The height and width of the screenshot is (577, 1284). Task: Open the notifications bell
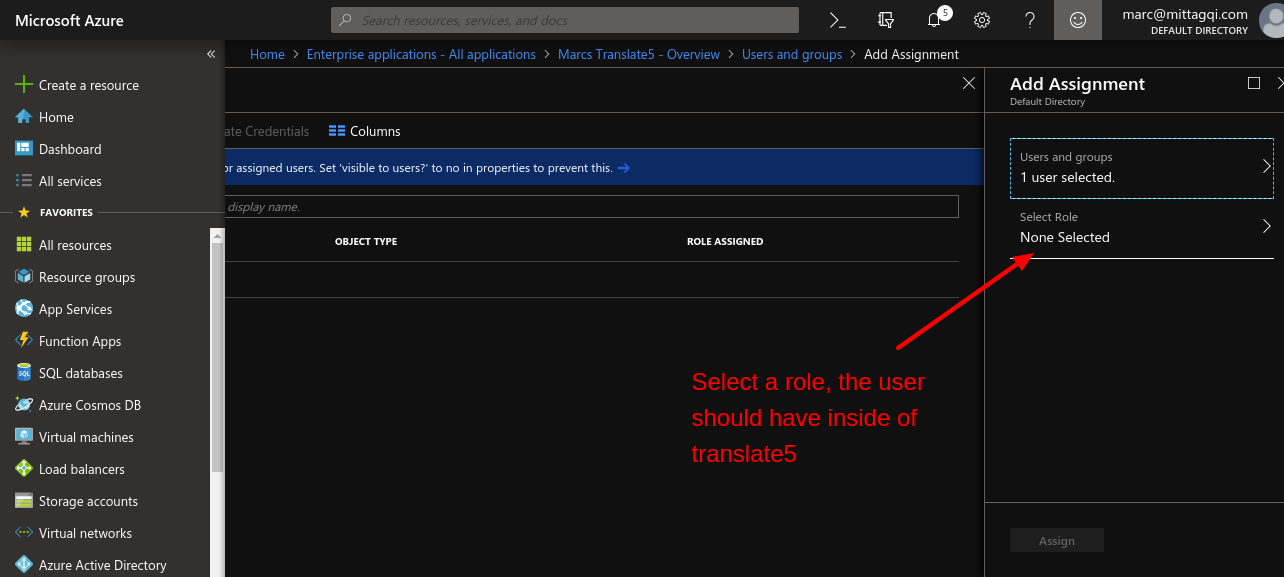934,20
